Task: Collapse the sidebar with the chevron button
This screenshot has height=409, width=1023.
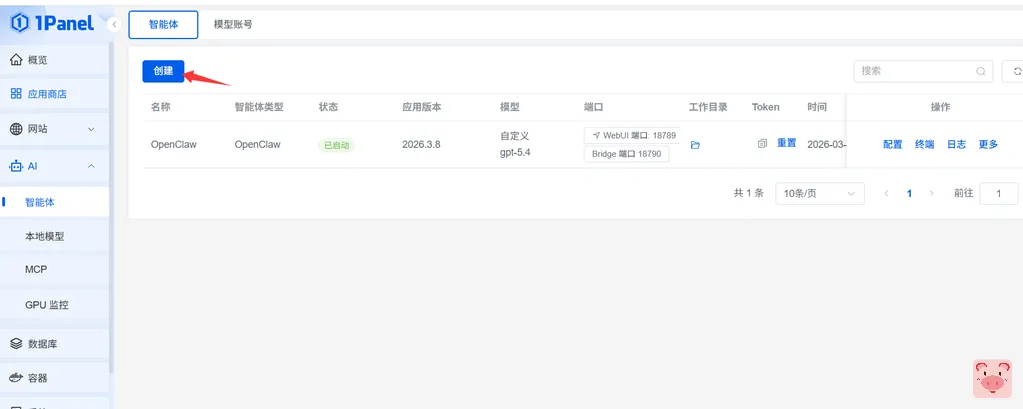Action: 114,25
